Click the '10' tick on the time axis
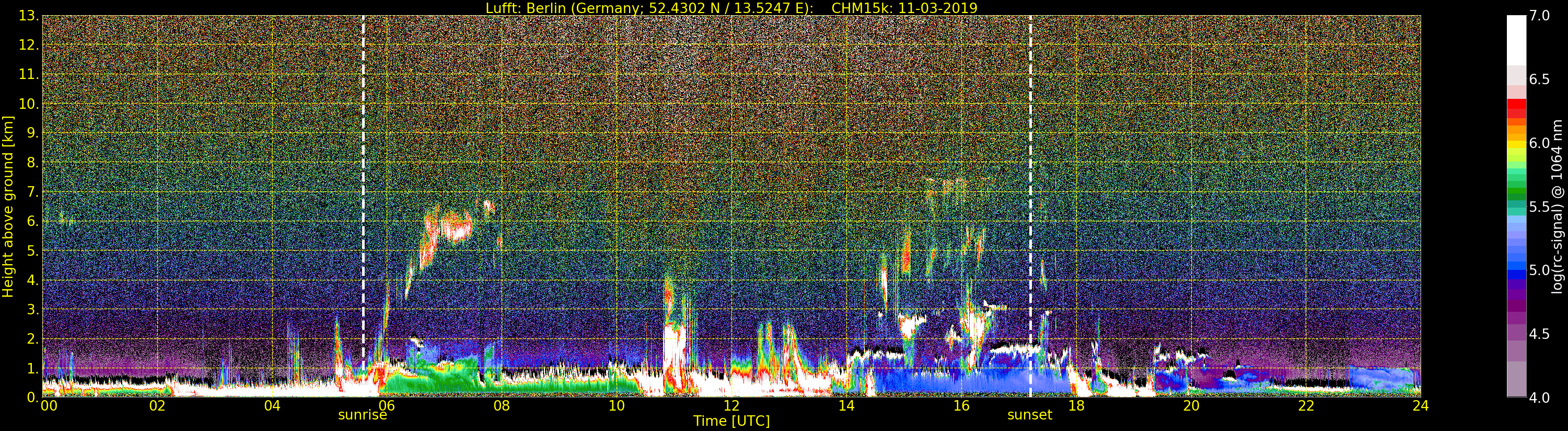Viewport: 1568px width, 431px height. [x=617, y=405]
